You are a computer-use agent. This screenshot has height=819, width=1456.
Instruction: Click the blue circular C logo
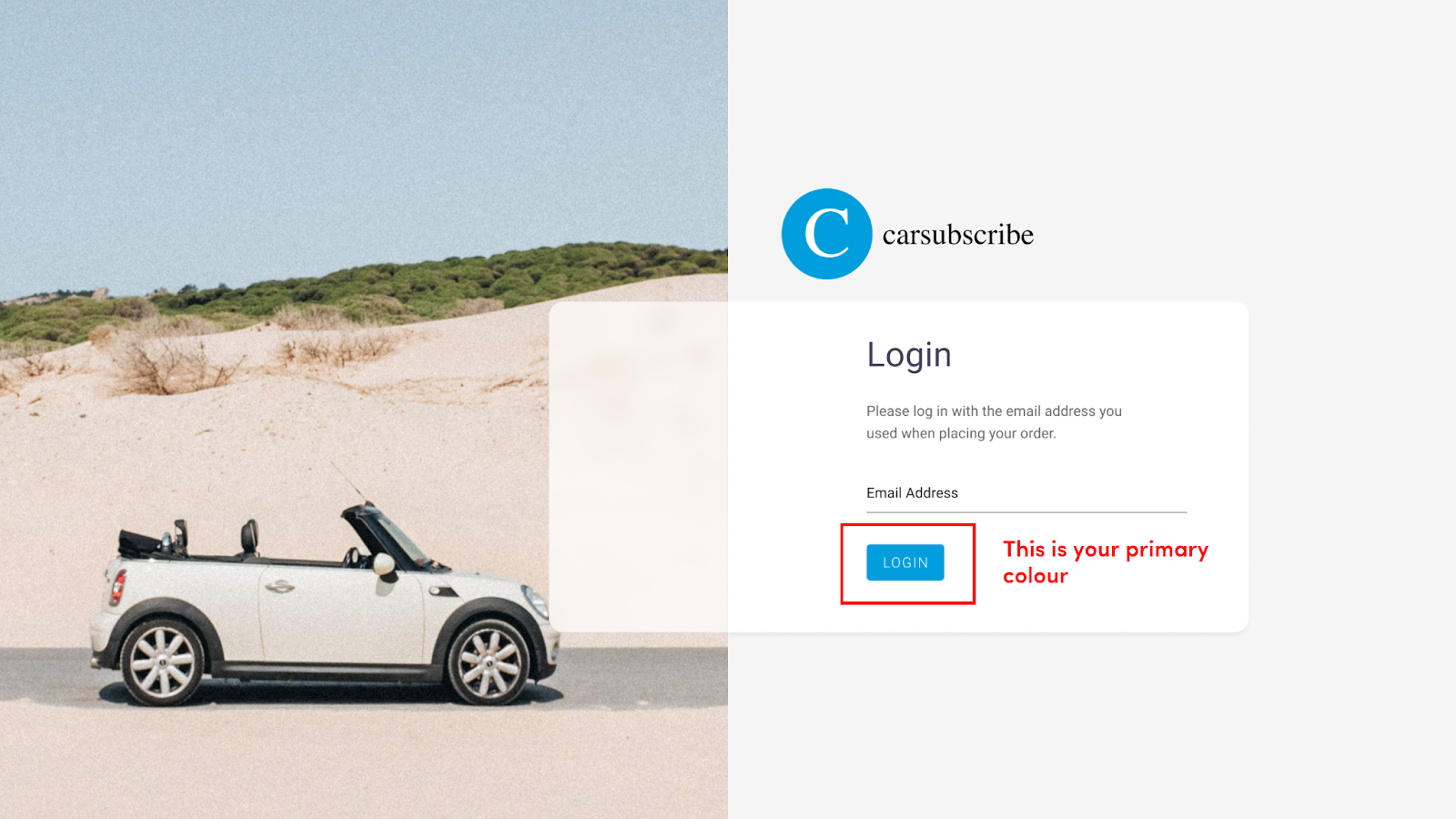(x=826, y=234)
